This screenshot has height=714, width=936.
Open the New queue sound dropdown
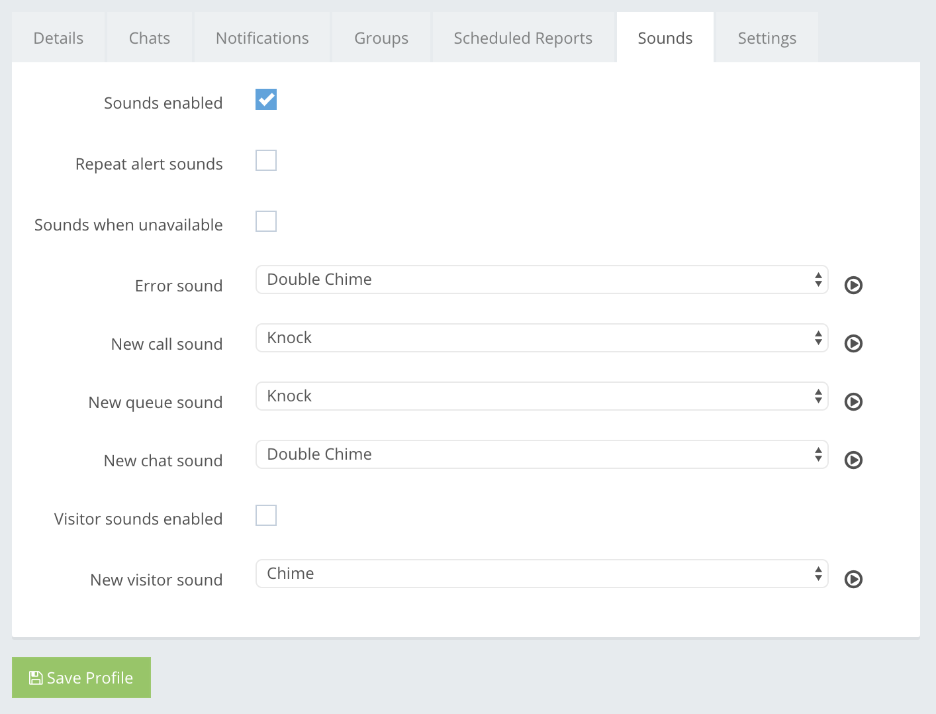click(x=541, y=396)
